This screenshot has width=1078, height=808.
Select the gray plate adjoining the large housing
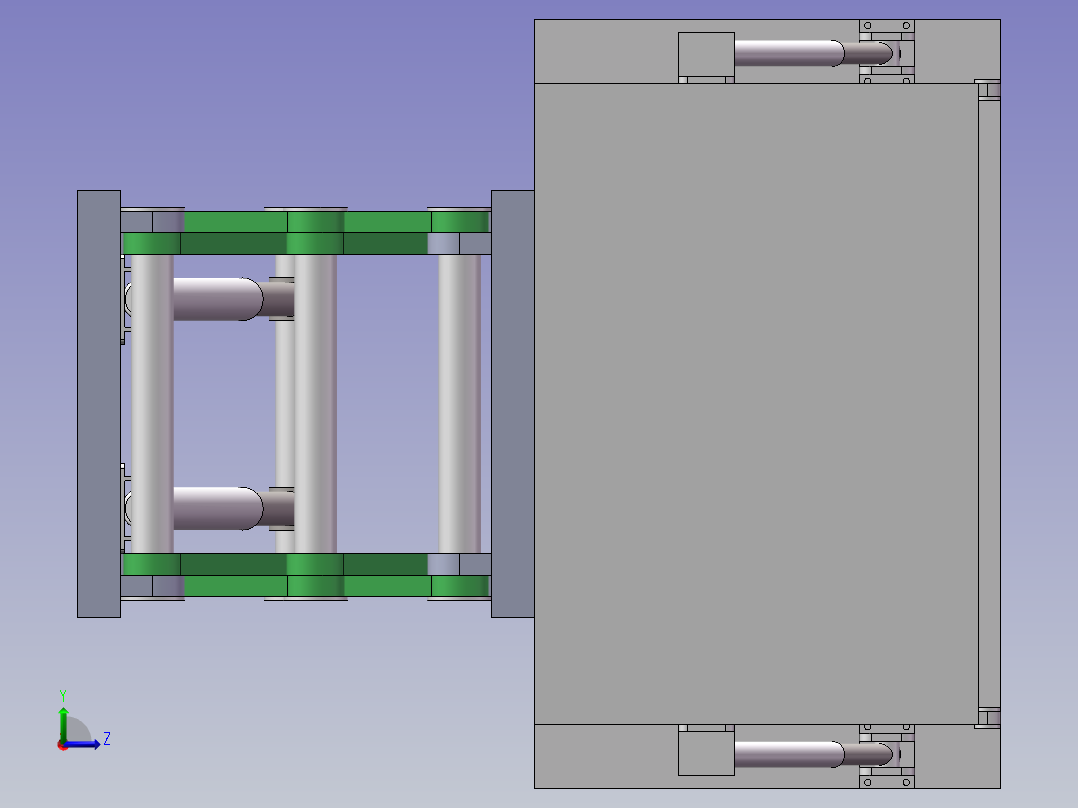point(512,404)
